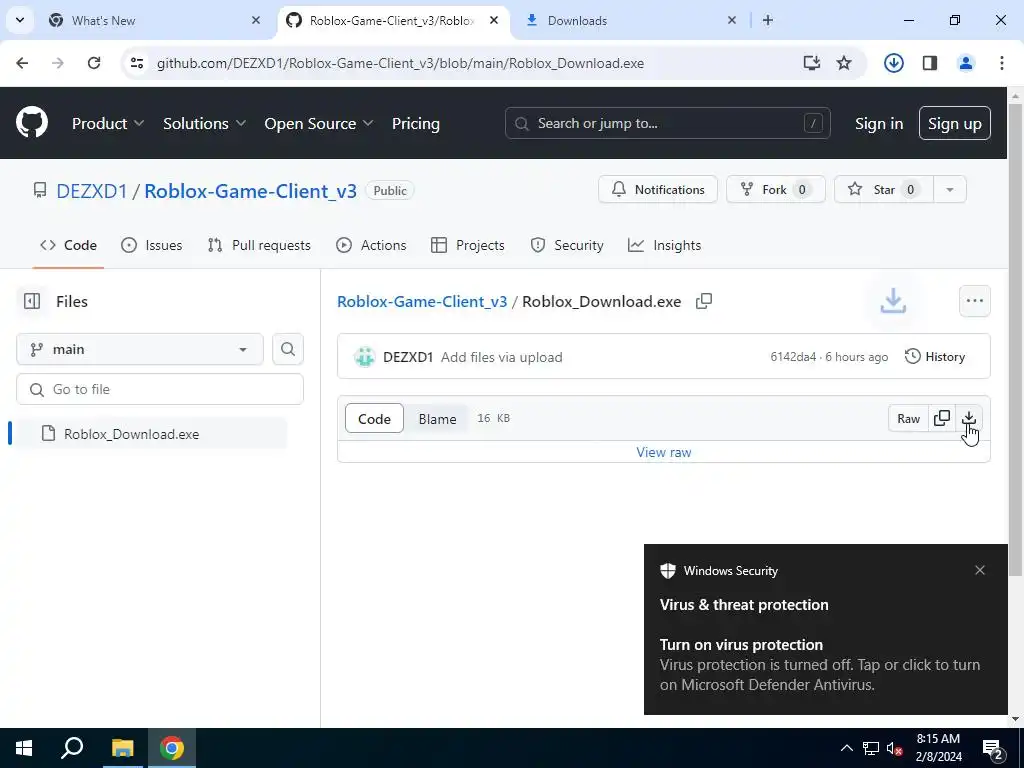Switch to the What's New browser tab
Screen dimensions: 1024x768
coord(154,20)
